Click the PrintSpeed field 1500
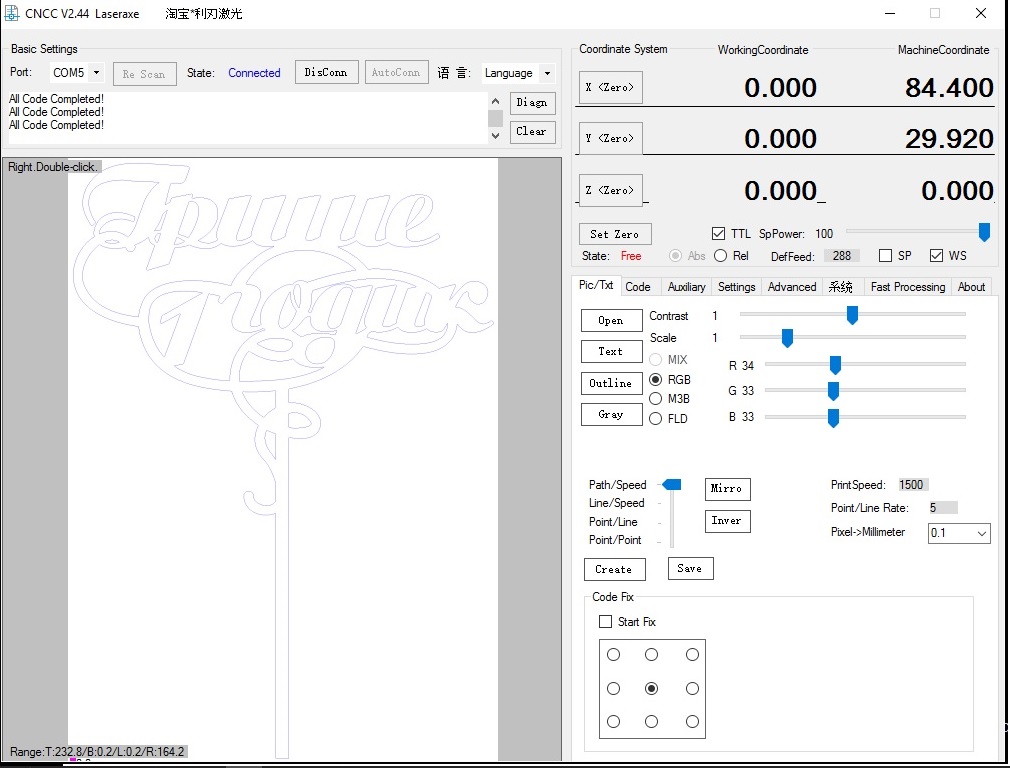The height and width of the screenshot is (768, 1010). 913,485
